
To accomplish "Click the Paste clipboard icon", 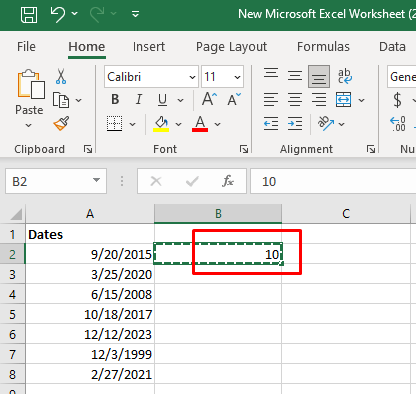I will pyautogui.click(x=31, y=85).
